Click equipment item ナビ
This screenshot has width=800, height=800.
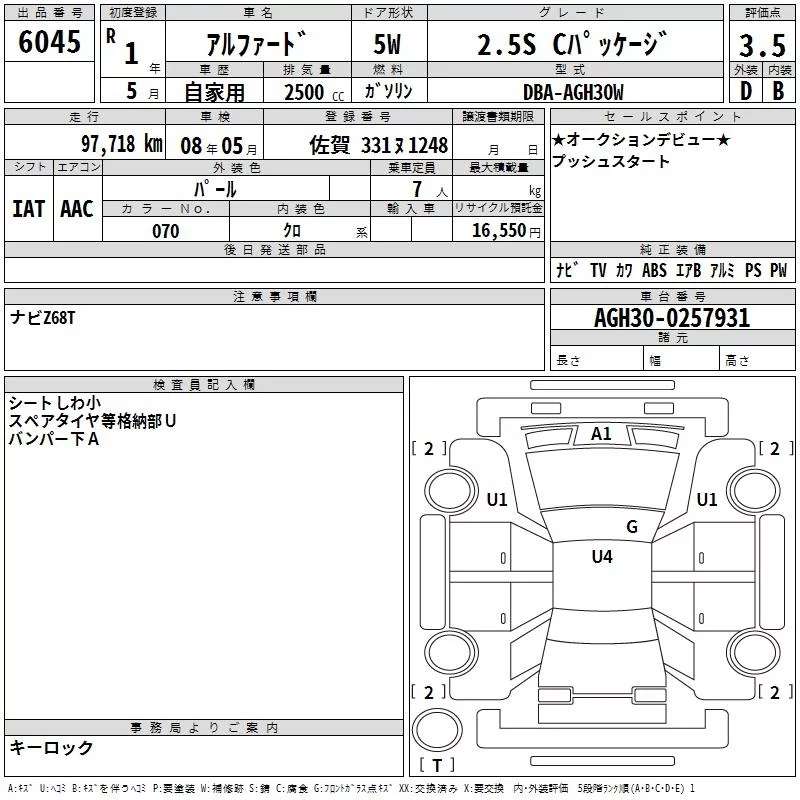tap(566, 269)
